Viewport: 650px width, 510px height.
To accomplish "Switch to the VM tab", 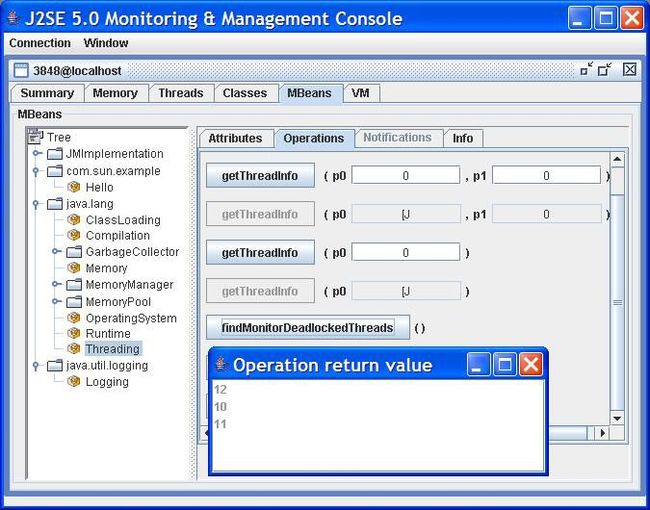I will tap(360, 93).
